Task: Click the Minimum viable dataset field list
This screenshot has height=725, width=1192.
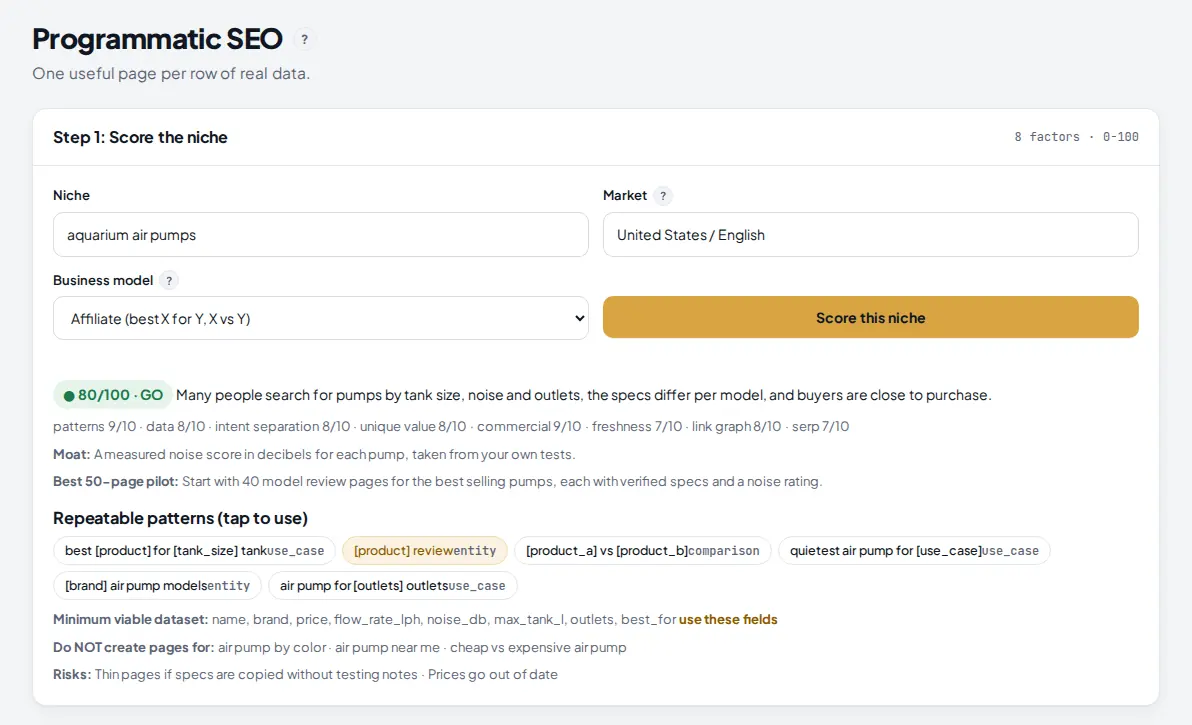Action: pos(444,619)
